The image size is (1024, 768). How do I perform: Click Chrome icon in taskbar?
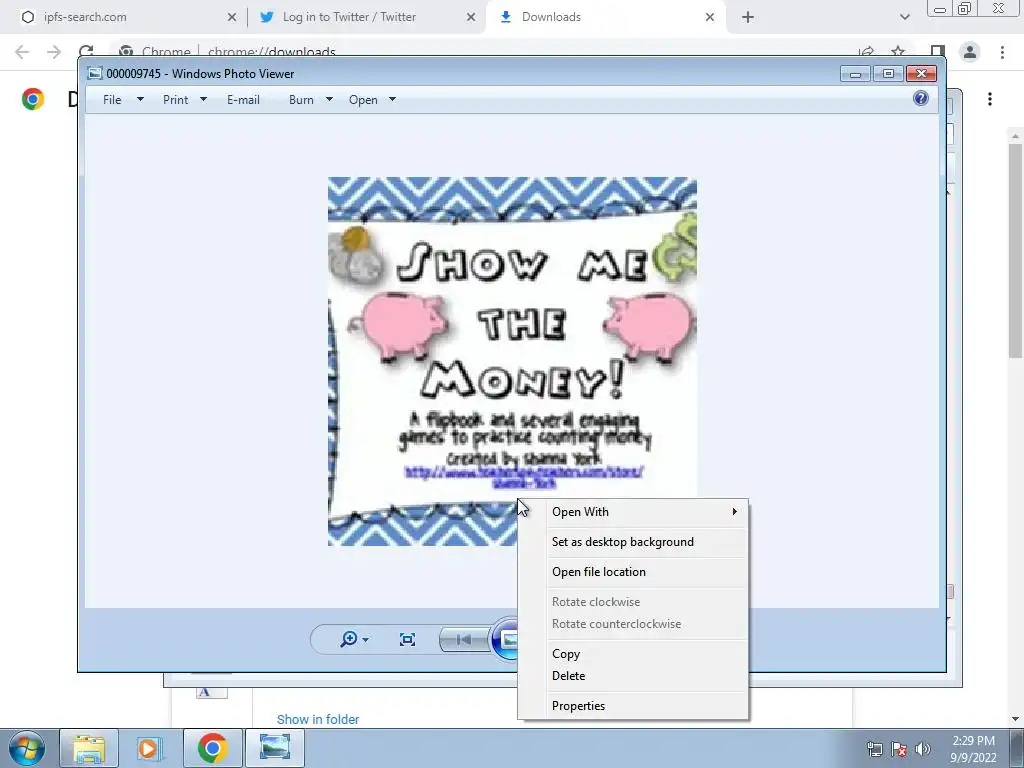212,748
